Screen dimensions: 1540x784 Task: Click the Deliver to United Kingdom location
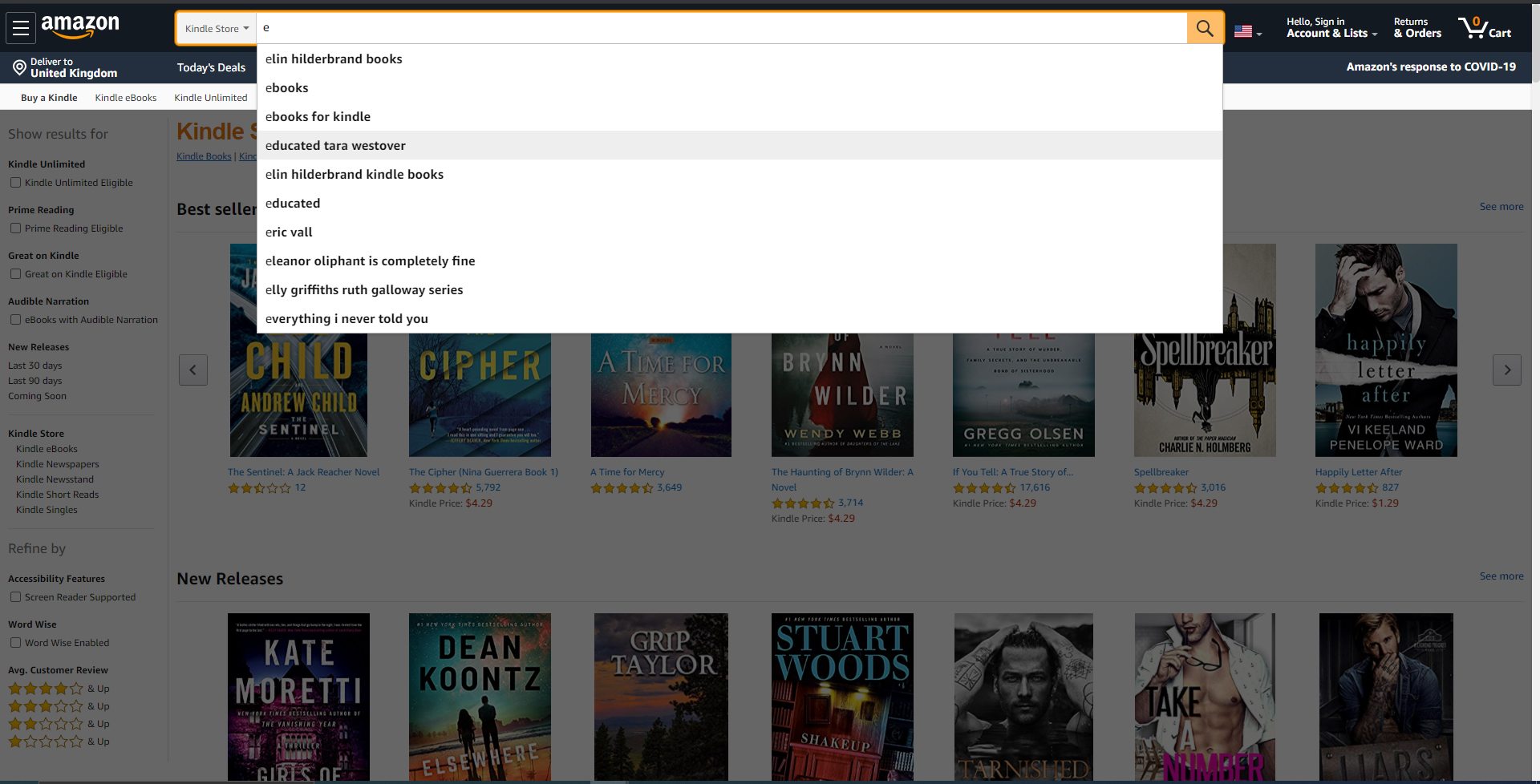pos(65,67)
